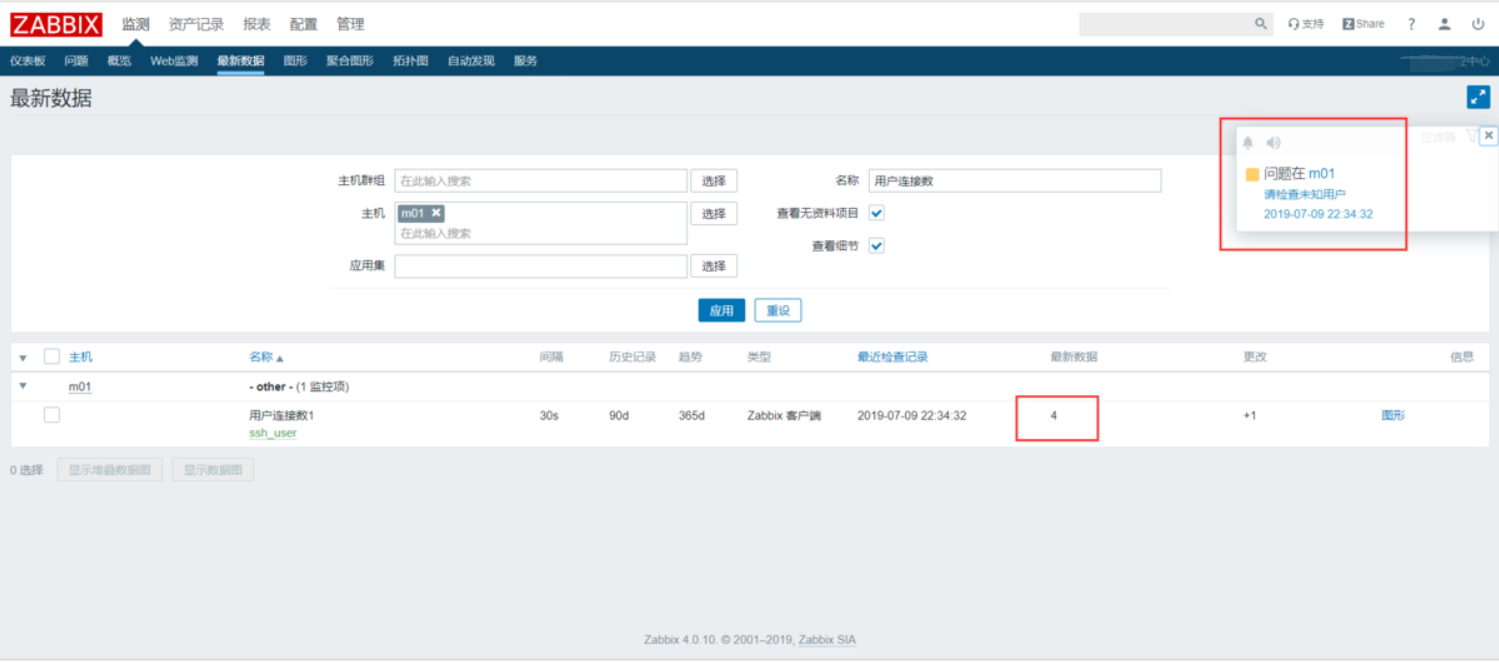This screenshot has height=662, width=1499.
Task: Open the 支持 support link
Action: (x=1306, y=24)
